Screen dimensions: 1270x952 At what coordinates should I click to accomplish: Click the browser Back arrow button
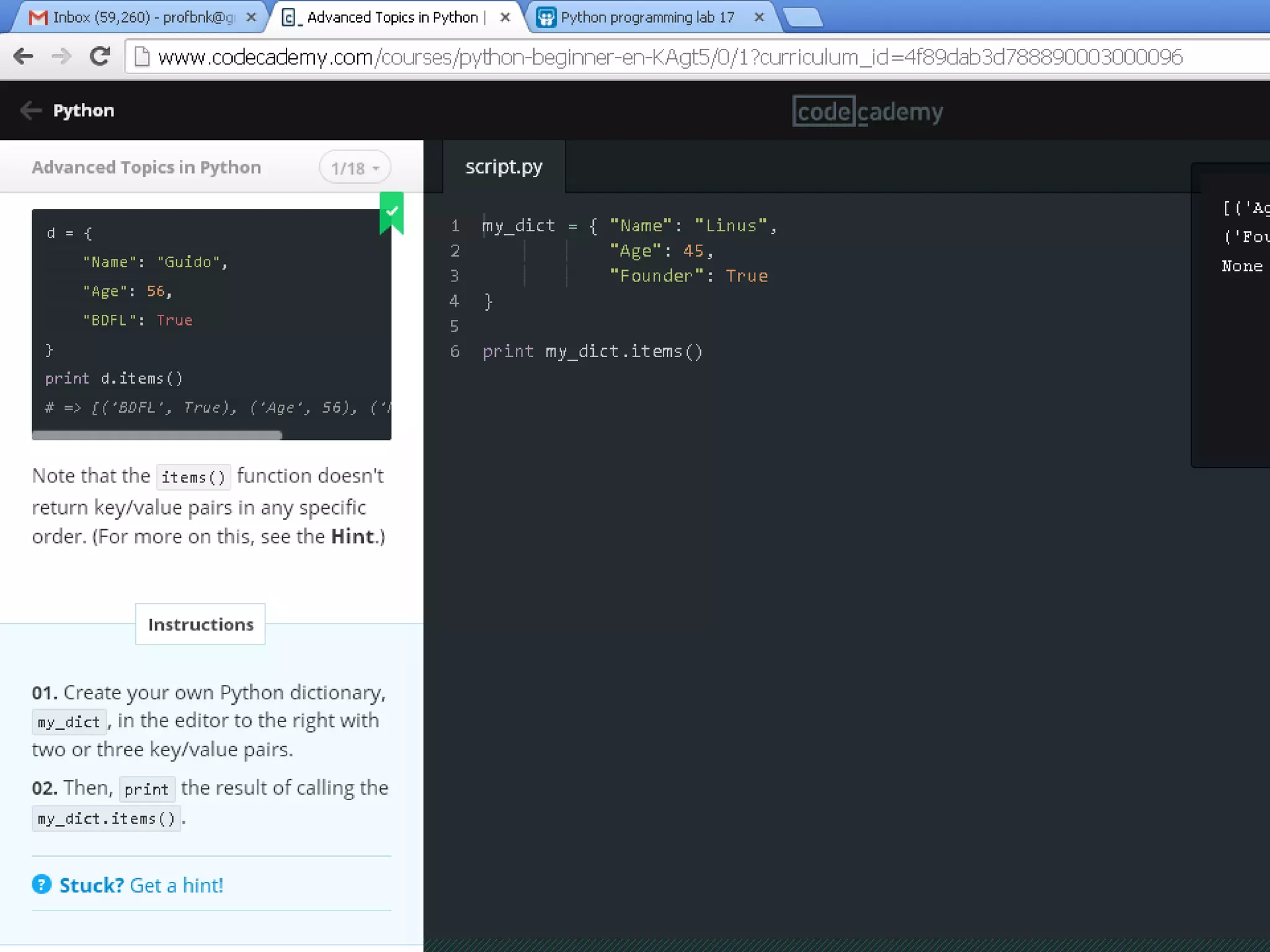point(23,57)
